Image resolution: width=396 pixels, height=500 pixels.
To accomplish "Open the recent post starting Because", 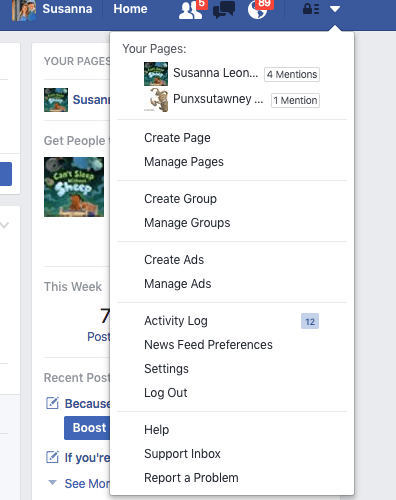I will pyautogui.click(x=87, y=403).
